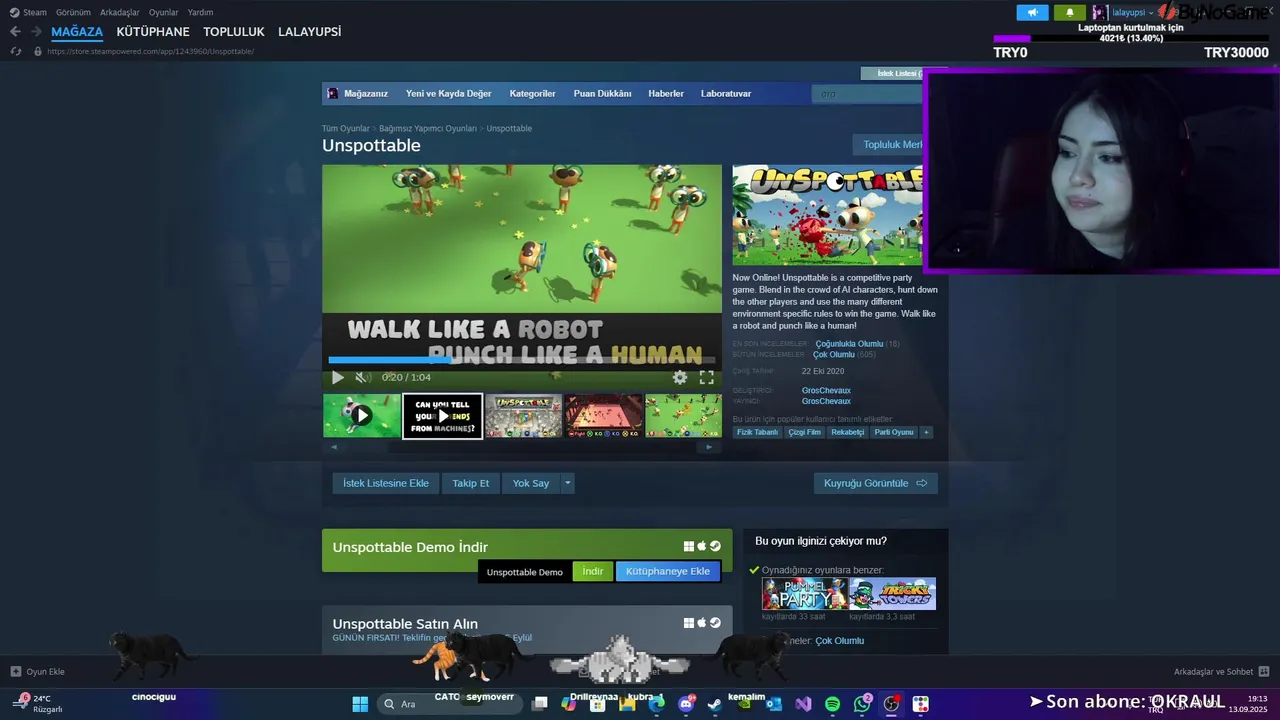
Task: Open the Pummel Party game thumbnail
Action: (x=804, y=594)
